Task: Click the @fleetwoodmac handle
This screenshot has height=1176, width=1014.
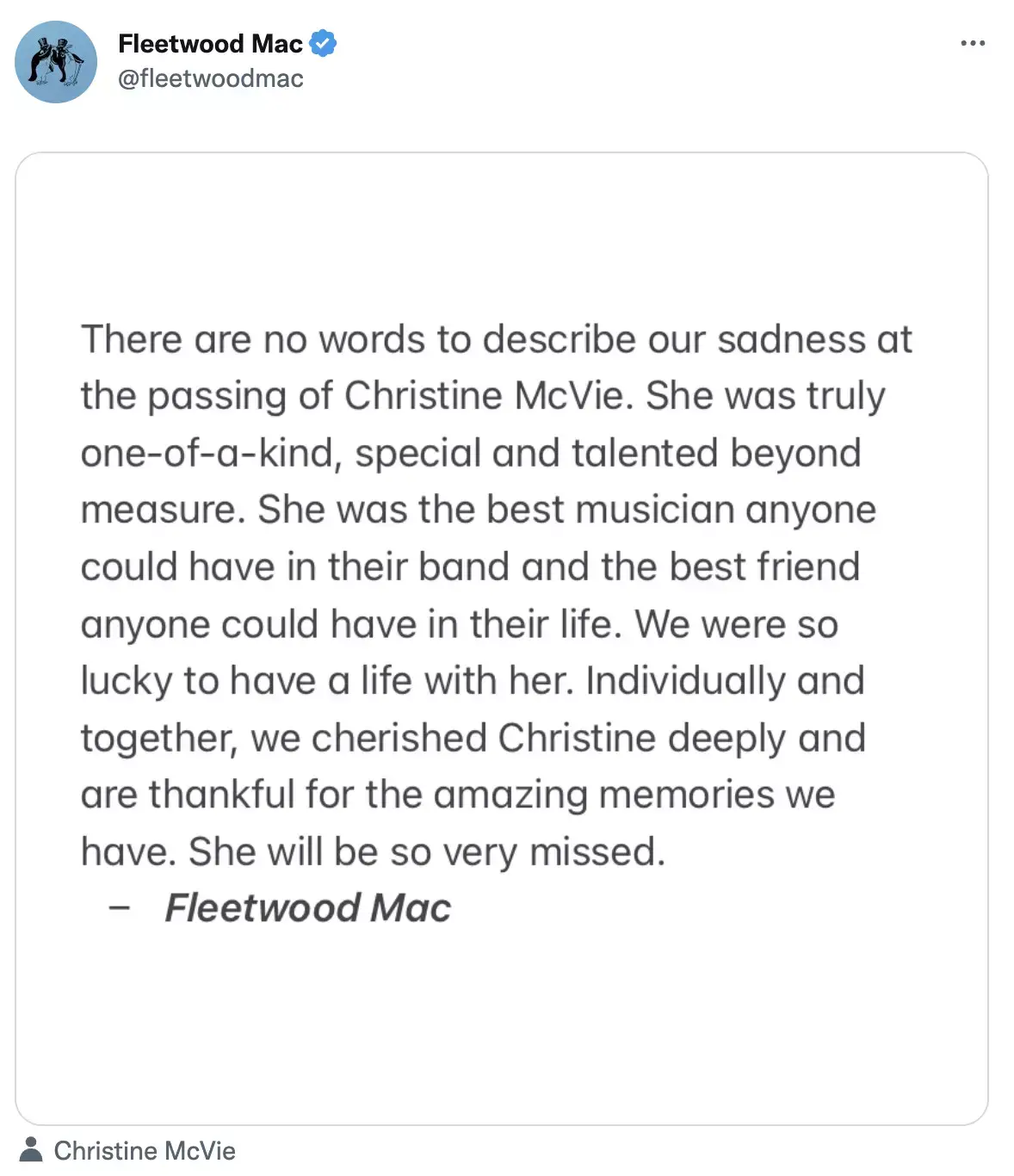Action: pos(209,78)
